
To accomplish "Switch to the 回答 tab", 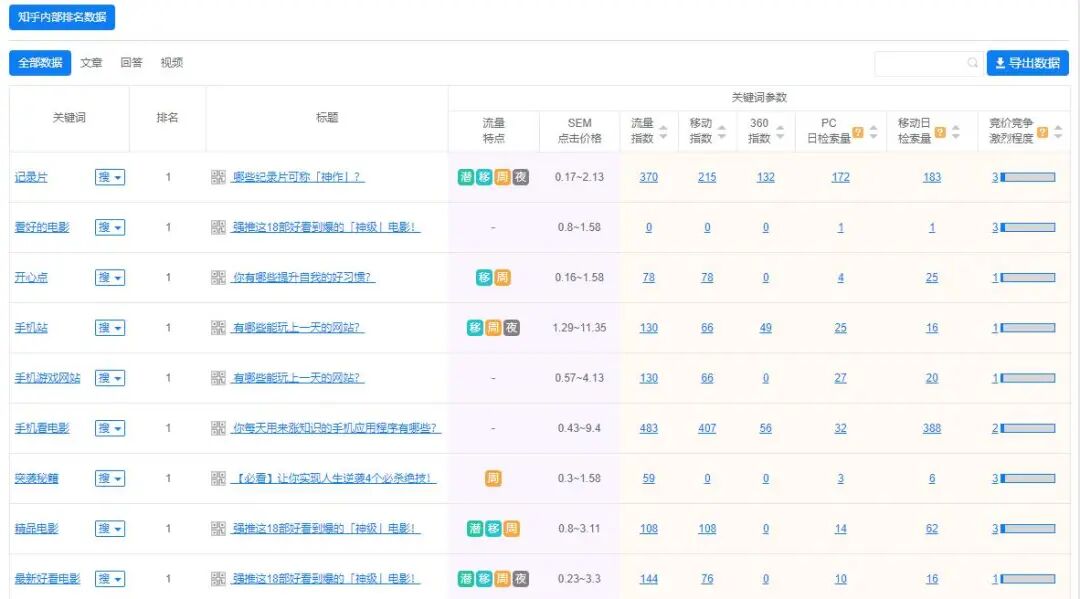I will [x=132, y=63].
